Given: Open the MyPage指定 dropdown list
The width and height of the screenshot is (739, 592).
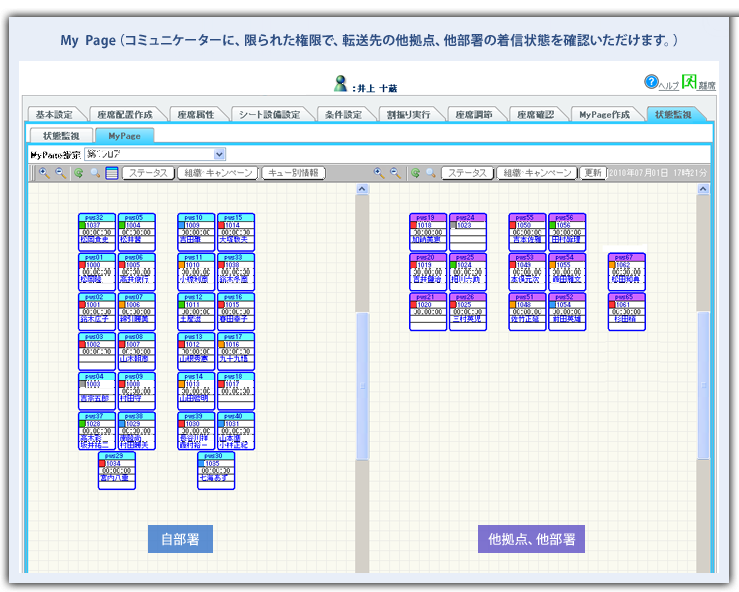Looking at the screenshot, I should tap(219, 154).
